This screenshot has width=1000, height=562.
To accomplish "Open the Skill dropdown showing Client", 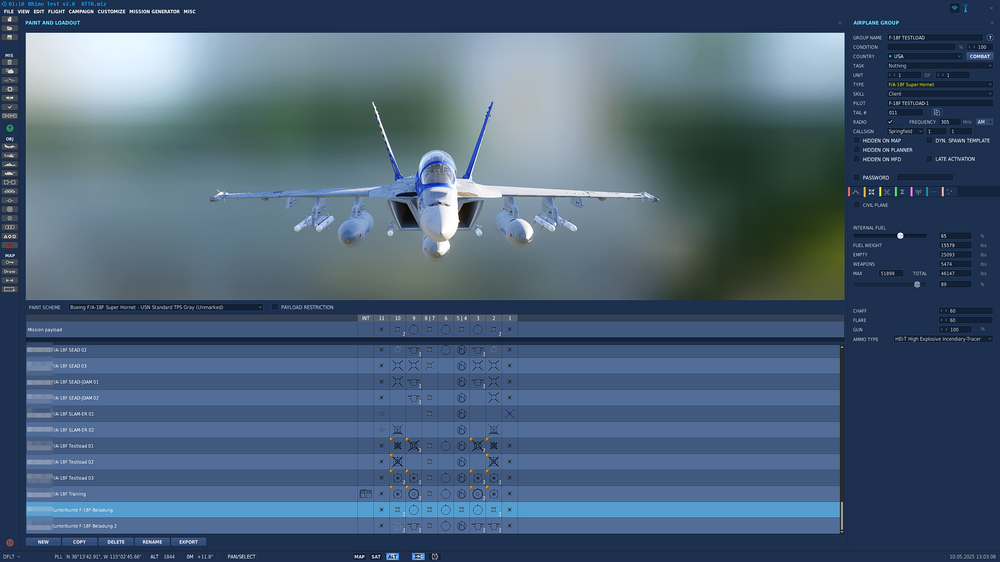I will coord(939,94).
